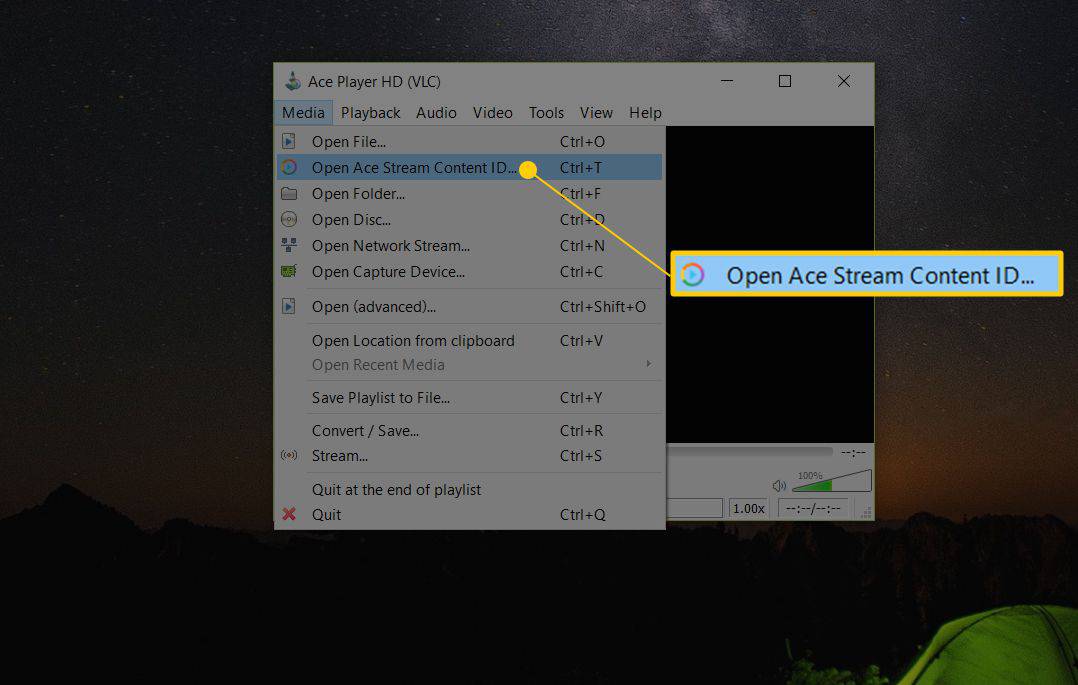The image size is (1078, 685).
Task: Select Convert / Save from the menu
Action: tap(366, 430)
